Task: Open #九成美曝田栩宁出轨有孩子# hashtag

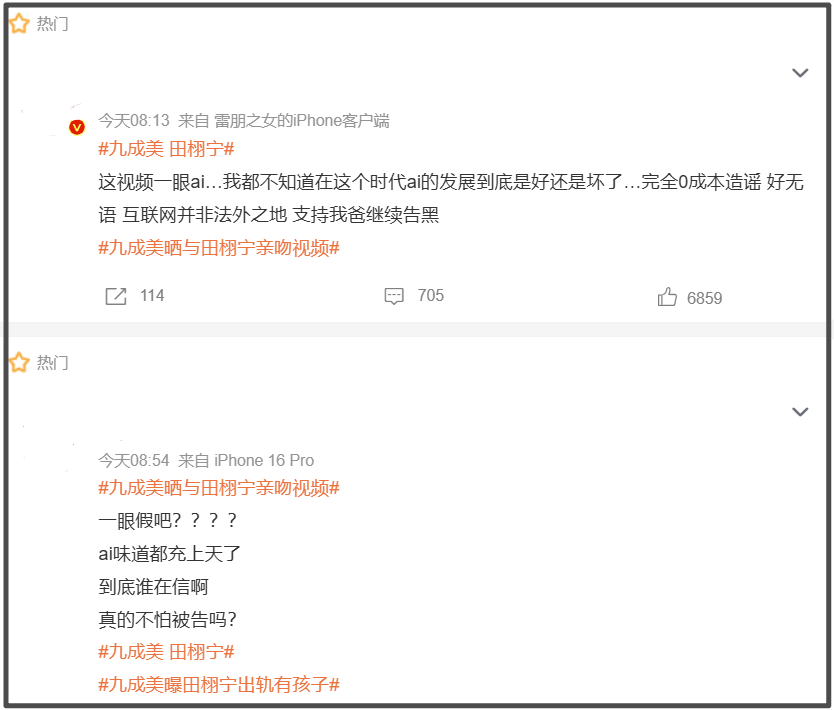Action: (x=219, y=684)
